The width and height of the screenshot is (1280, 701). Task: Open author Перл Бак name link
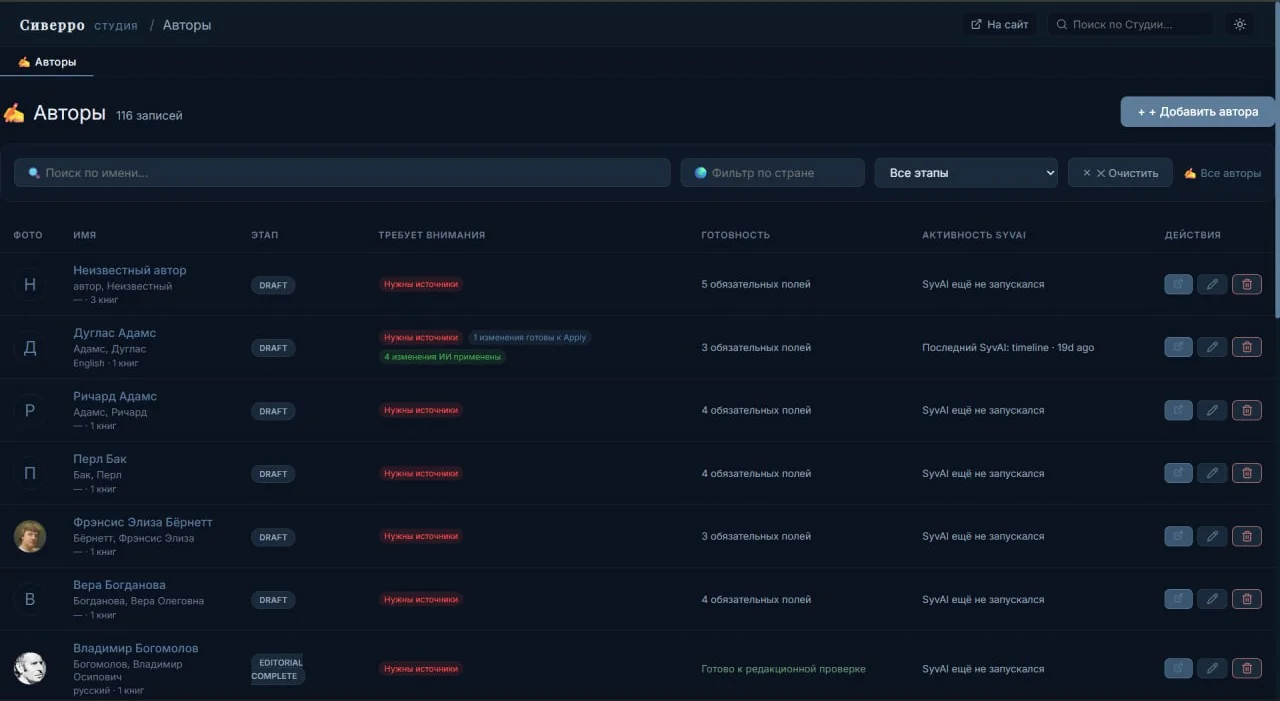100,459
